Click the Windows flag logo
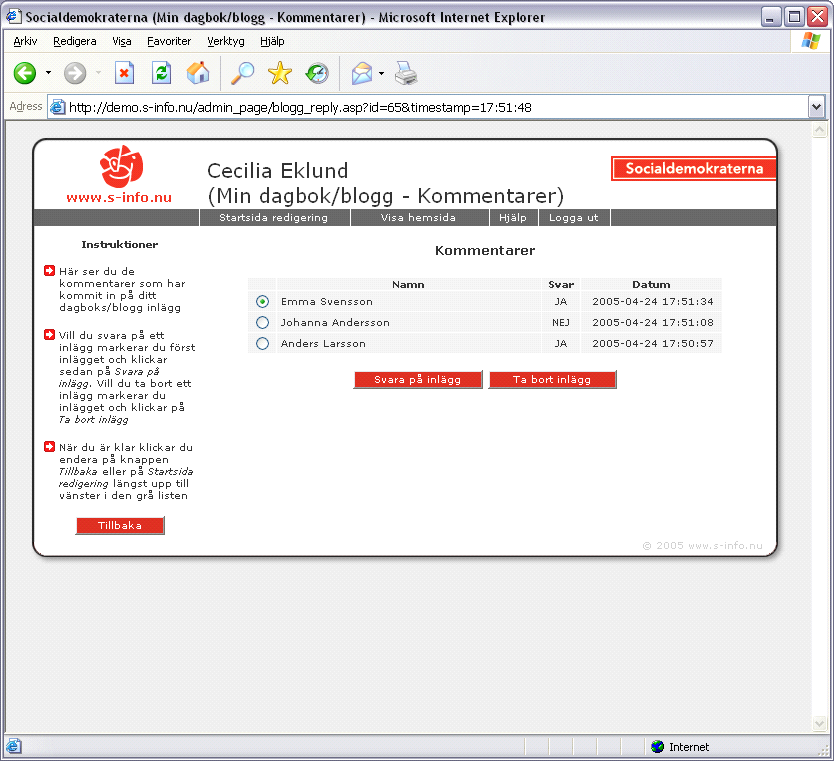 tap(811, 41)
